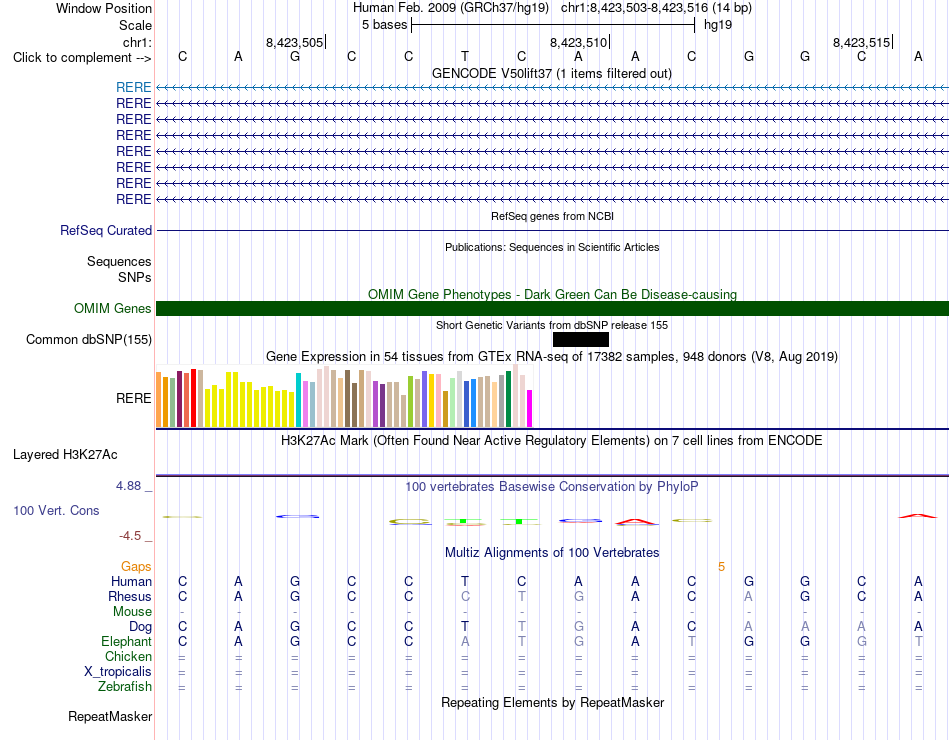Open the OMIM Genes track label

coord(113,308)
